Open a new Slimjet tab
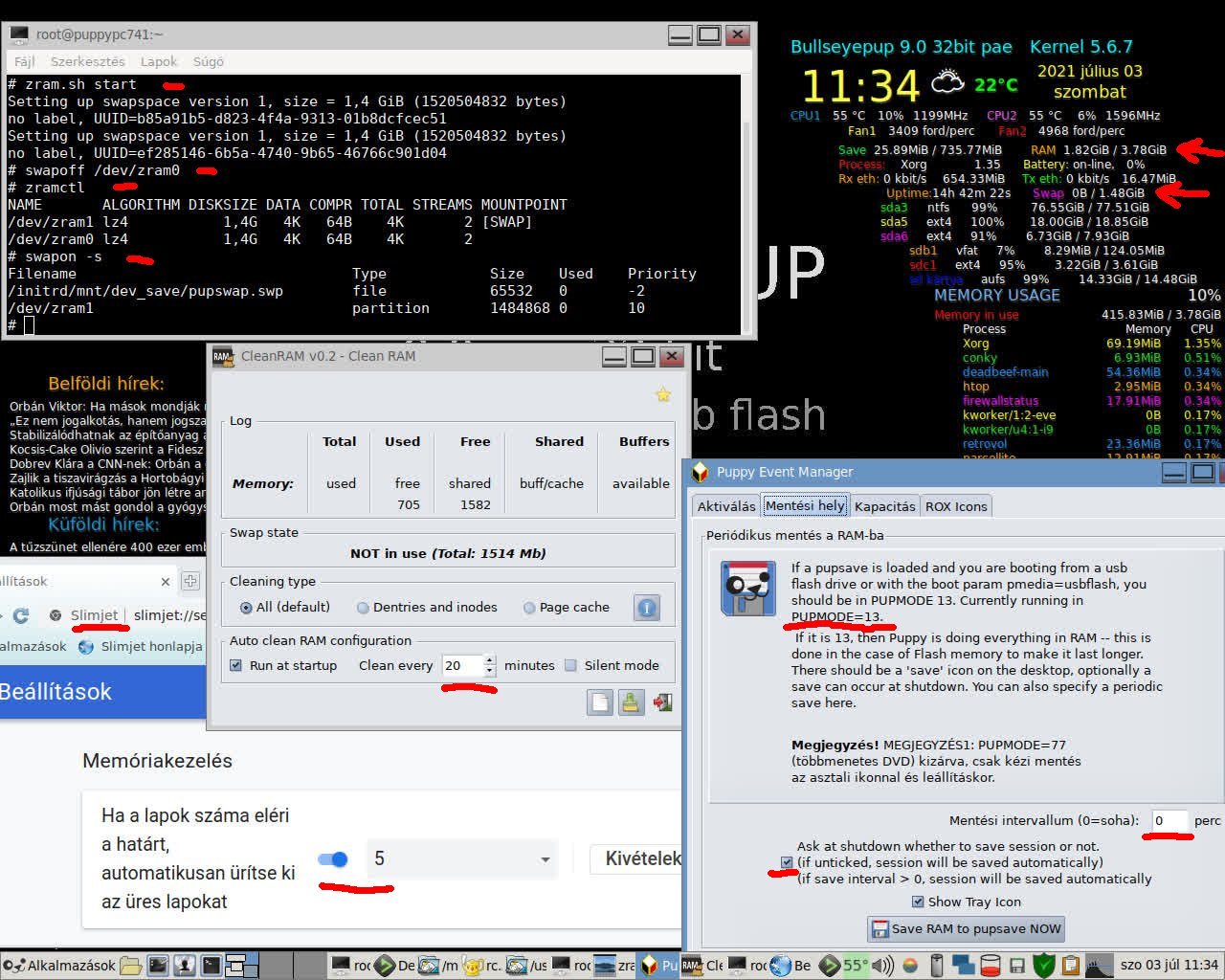 tap(190, 581)
